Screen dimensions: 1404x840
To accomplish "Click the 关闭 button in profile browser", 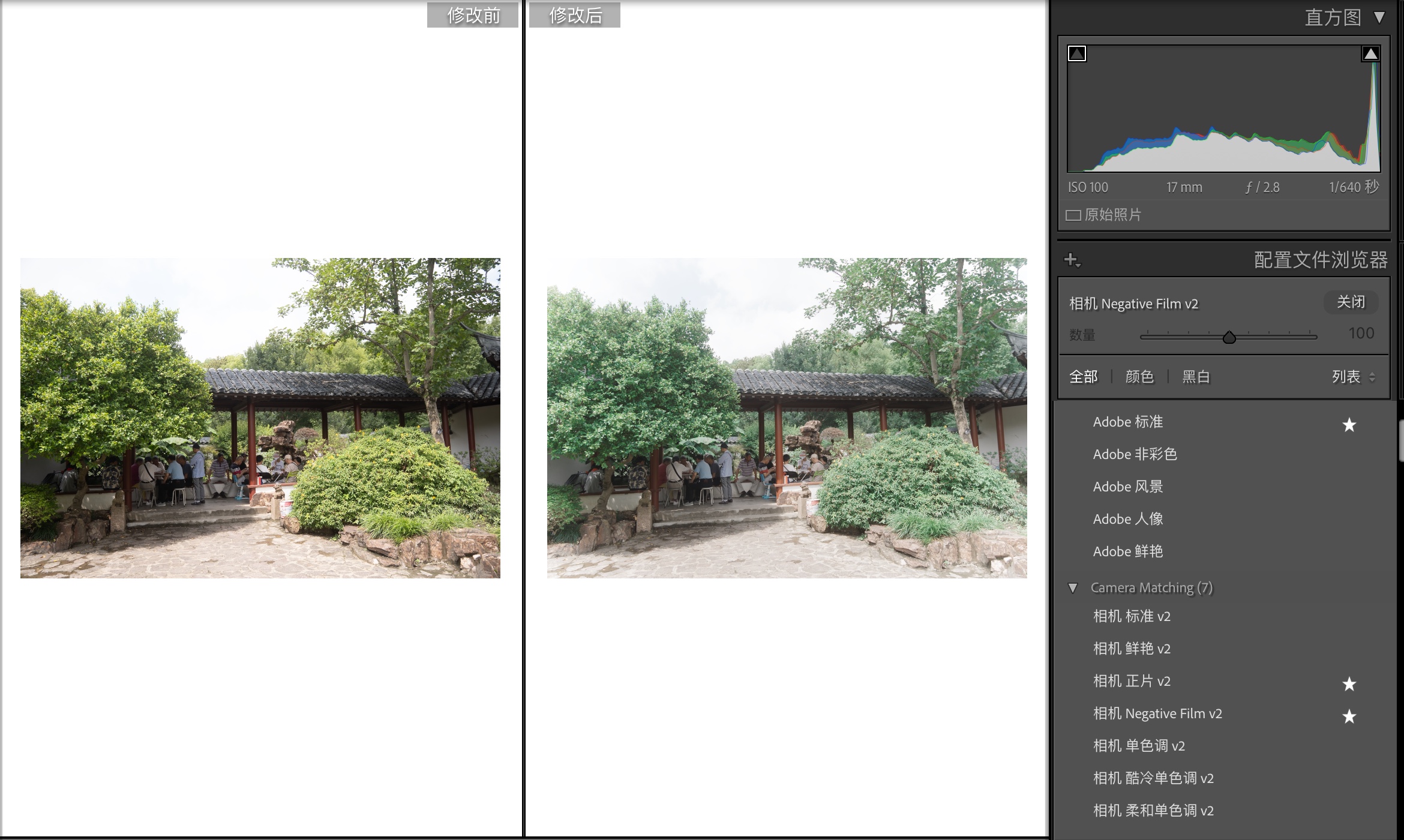I will 1351,302.
